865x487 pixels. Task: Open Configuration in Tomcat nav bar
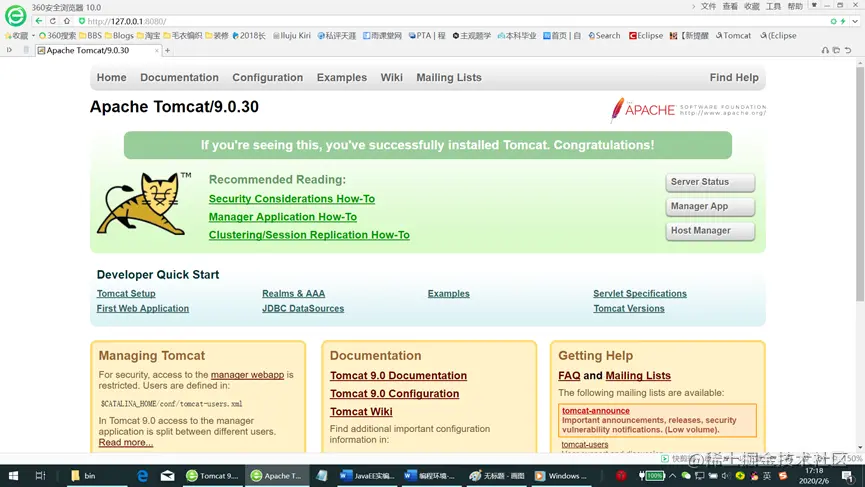click(268, 78)
